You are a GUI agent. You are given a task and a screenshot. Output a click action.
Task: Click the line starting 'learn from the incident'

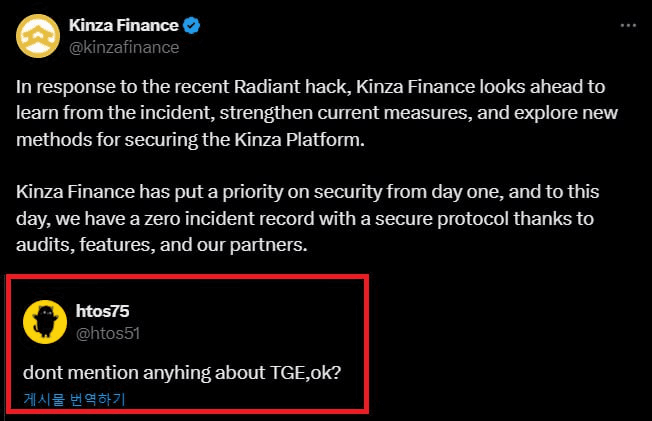pyautogui.click(x=317, y=113)
